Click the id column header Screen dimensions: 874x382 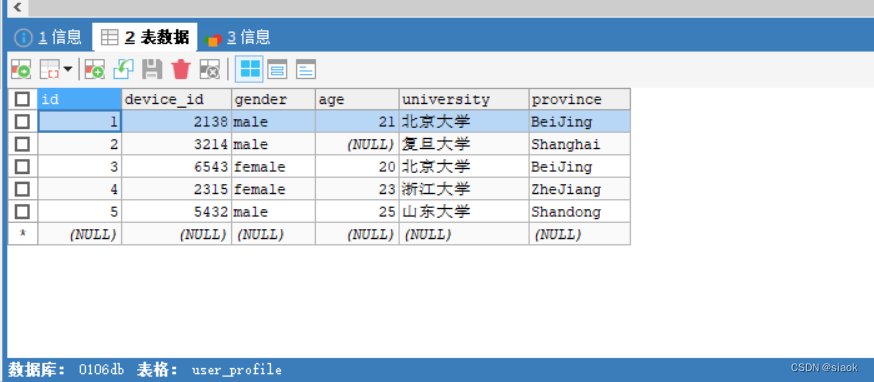click(80, 99)
